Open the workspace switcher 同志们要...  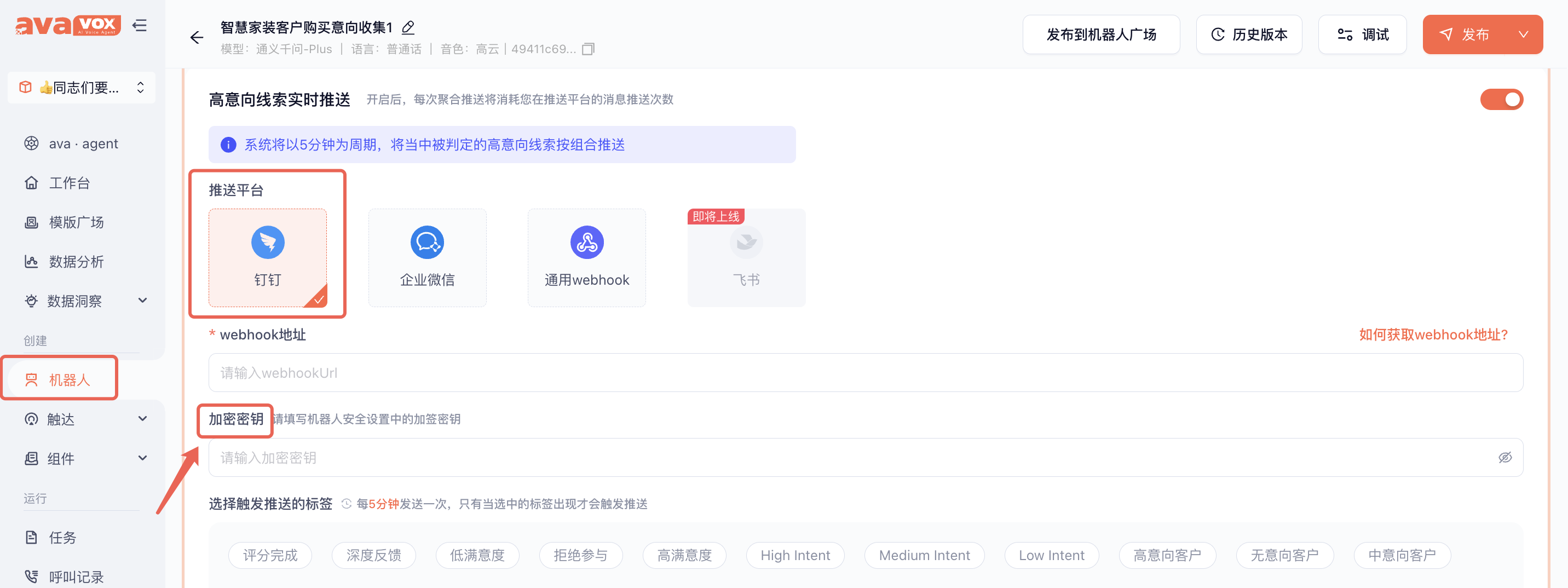click(82, 87)
